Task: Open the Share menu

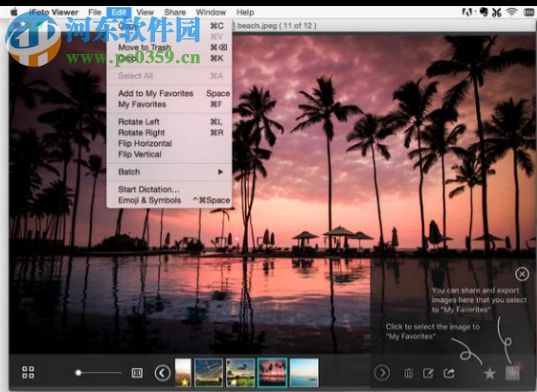Action: [175, 12]
